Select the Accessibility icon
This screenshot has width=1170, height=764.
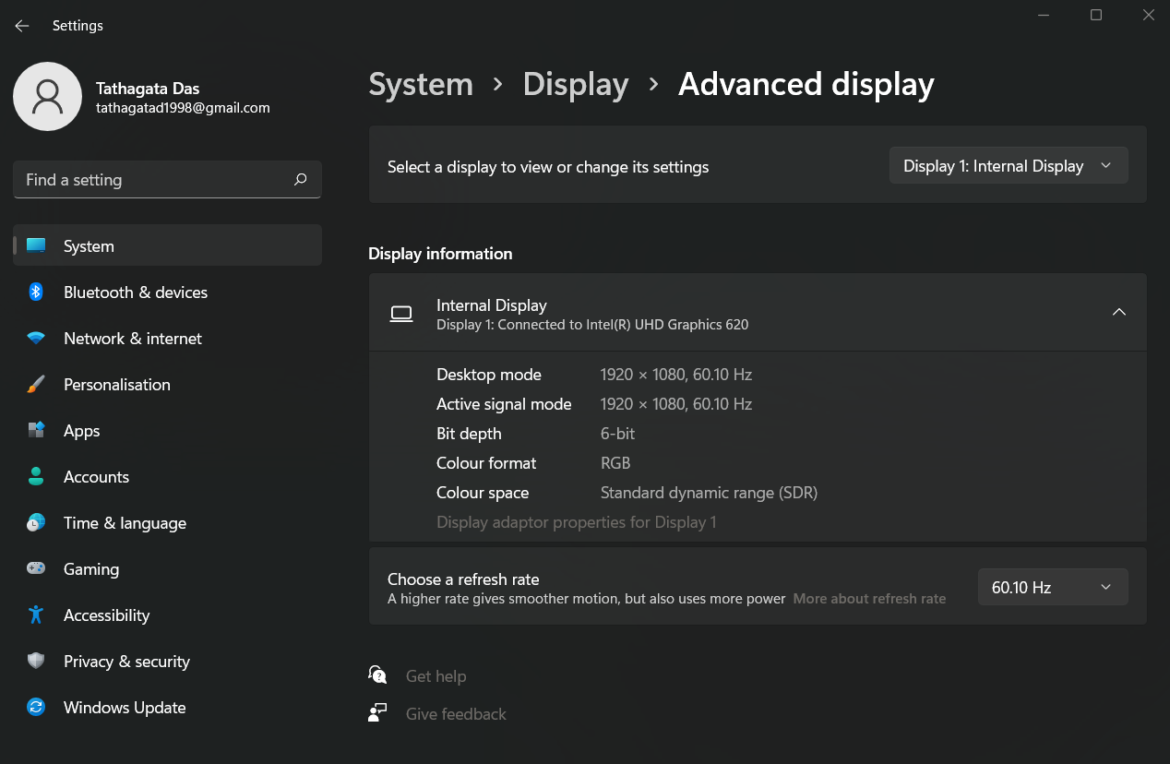[x=36, y=615]
